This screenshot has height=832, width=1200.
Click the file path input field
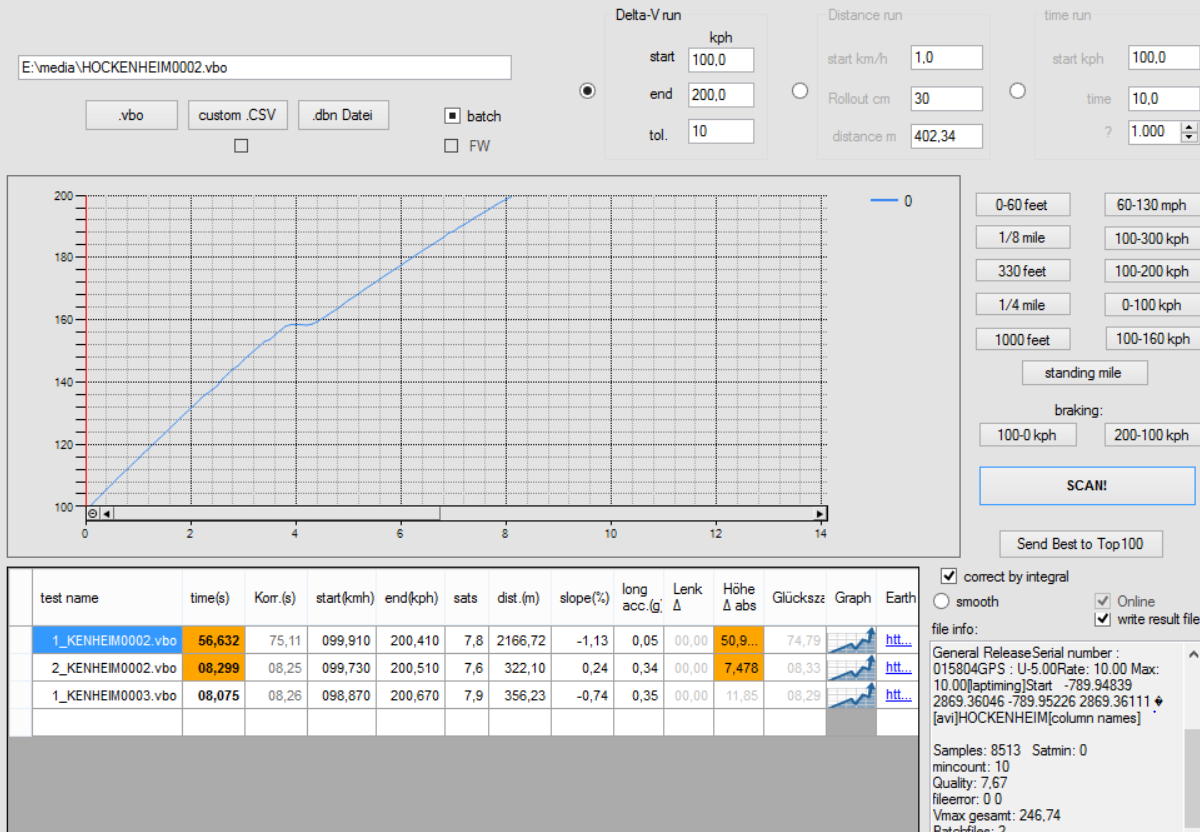click(x=265, y=68)
